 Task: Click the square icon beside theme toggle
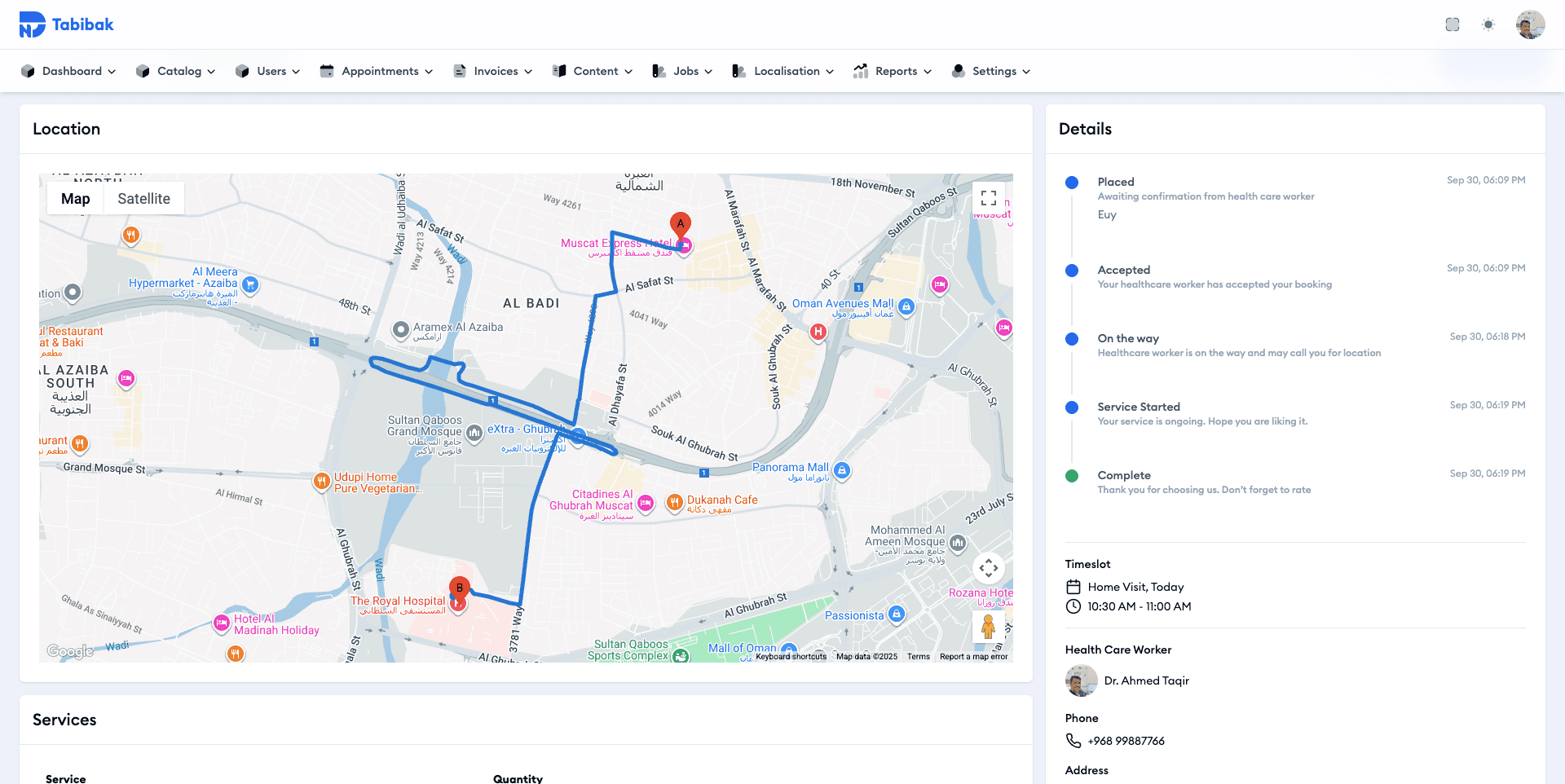coord(1453,24)
